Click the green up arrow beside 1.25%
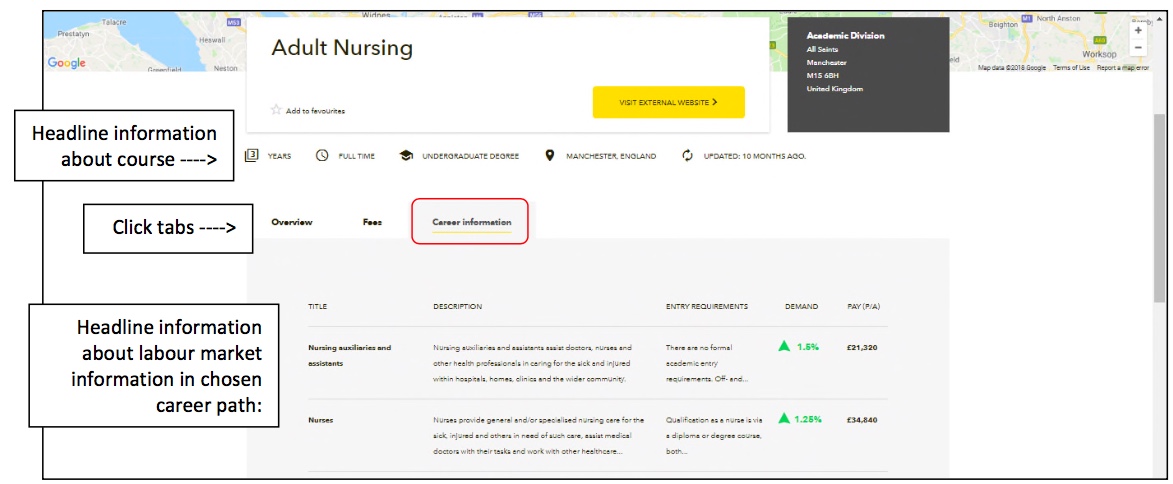This screenshot has width=1173, height=484. click(784, 418)
